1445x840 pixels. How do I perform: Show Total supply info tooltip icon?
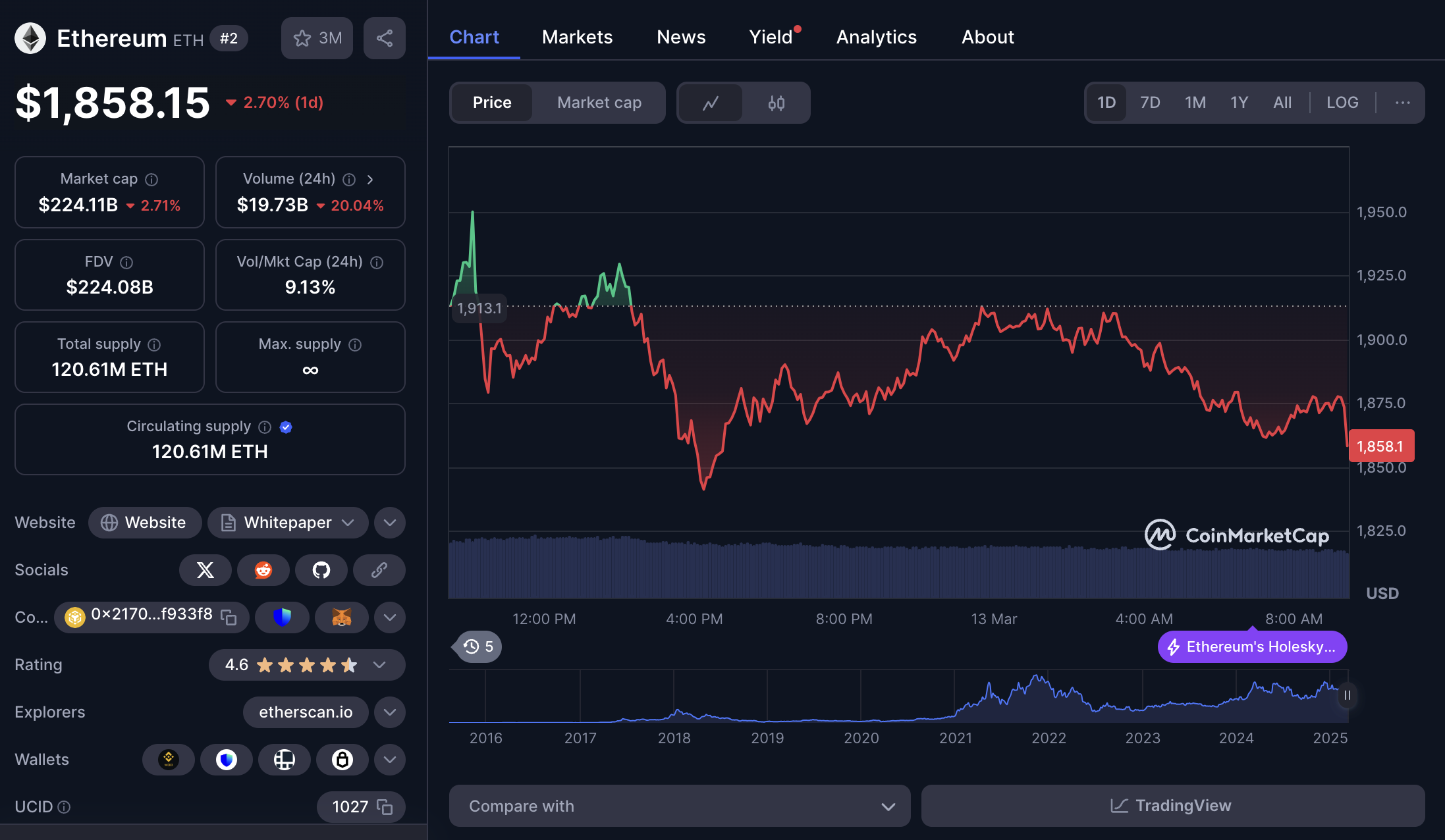tap(154, 345)
